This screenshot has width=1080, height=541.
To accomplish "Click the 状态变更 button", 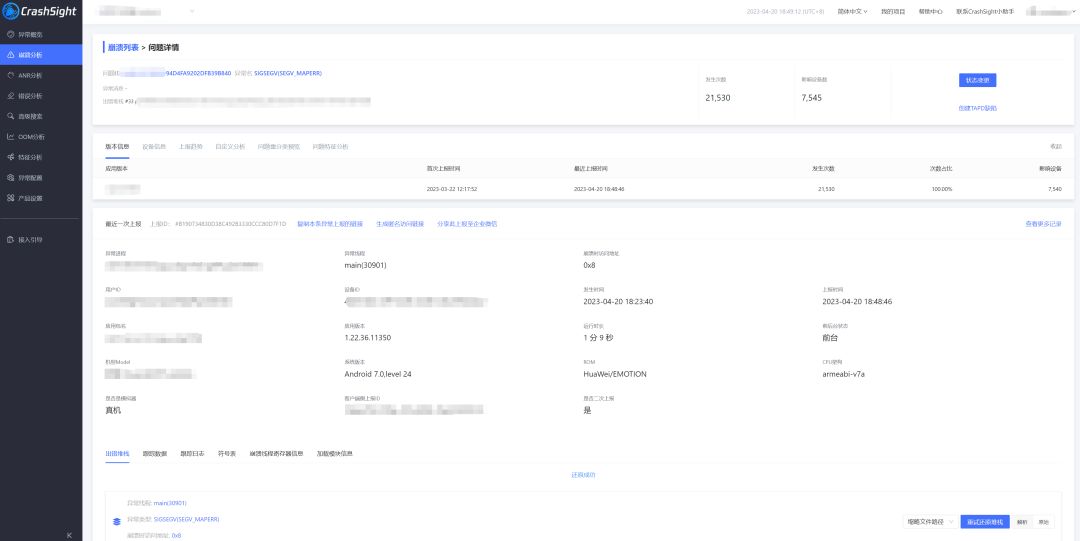I will click(x=977, y=80).
